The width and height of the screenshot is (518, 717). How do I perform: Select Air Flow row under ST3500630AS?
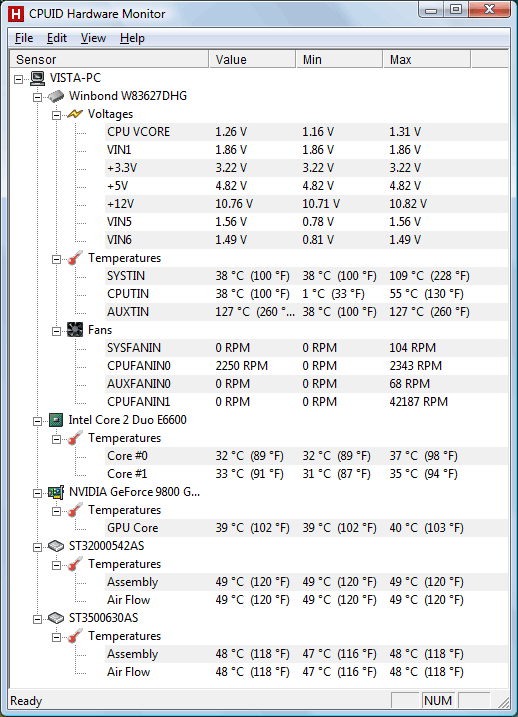(306, 672)
